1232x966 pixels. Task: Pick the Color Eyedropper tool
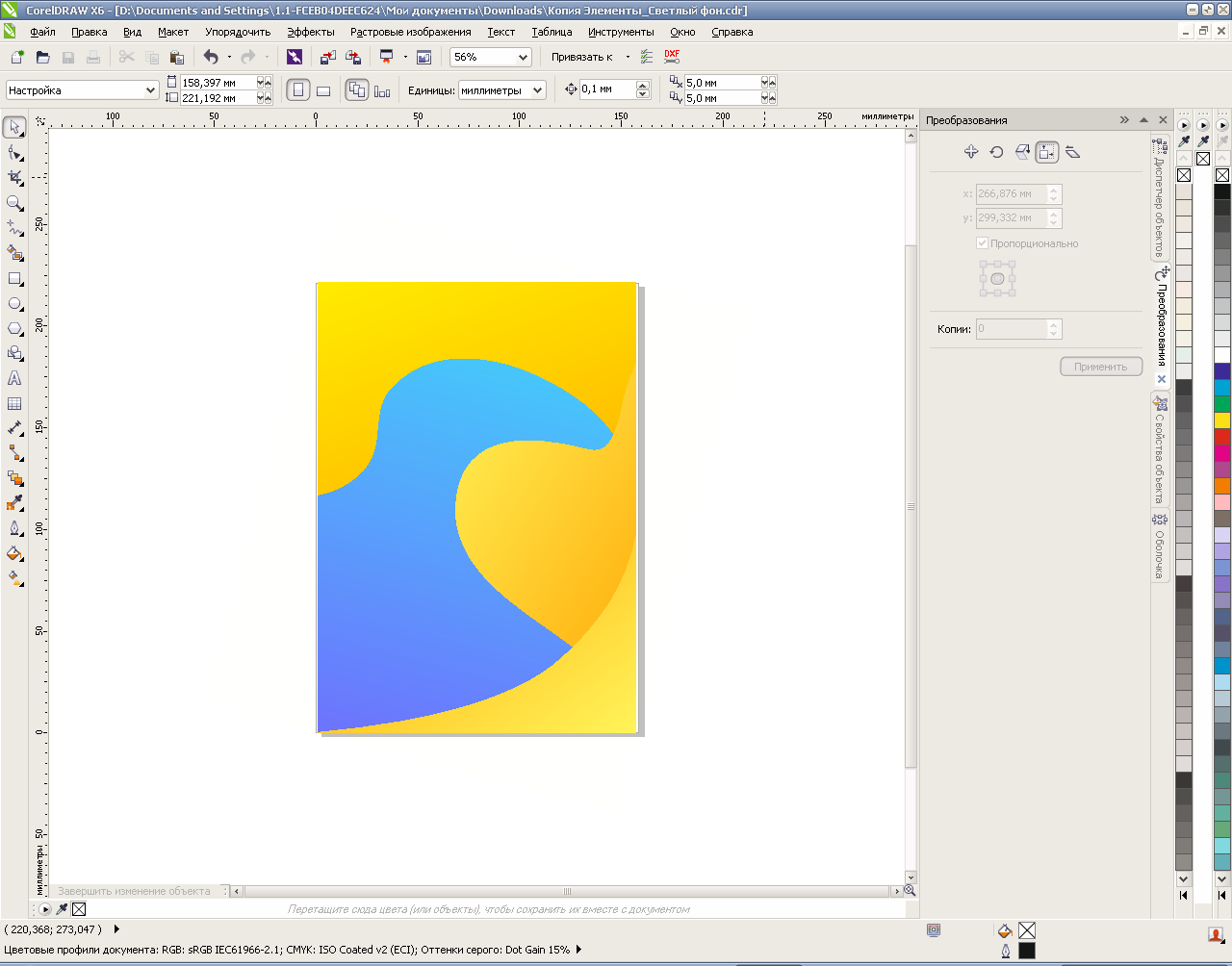tap(14, 503)
